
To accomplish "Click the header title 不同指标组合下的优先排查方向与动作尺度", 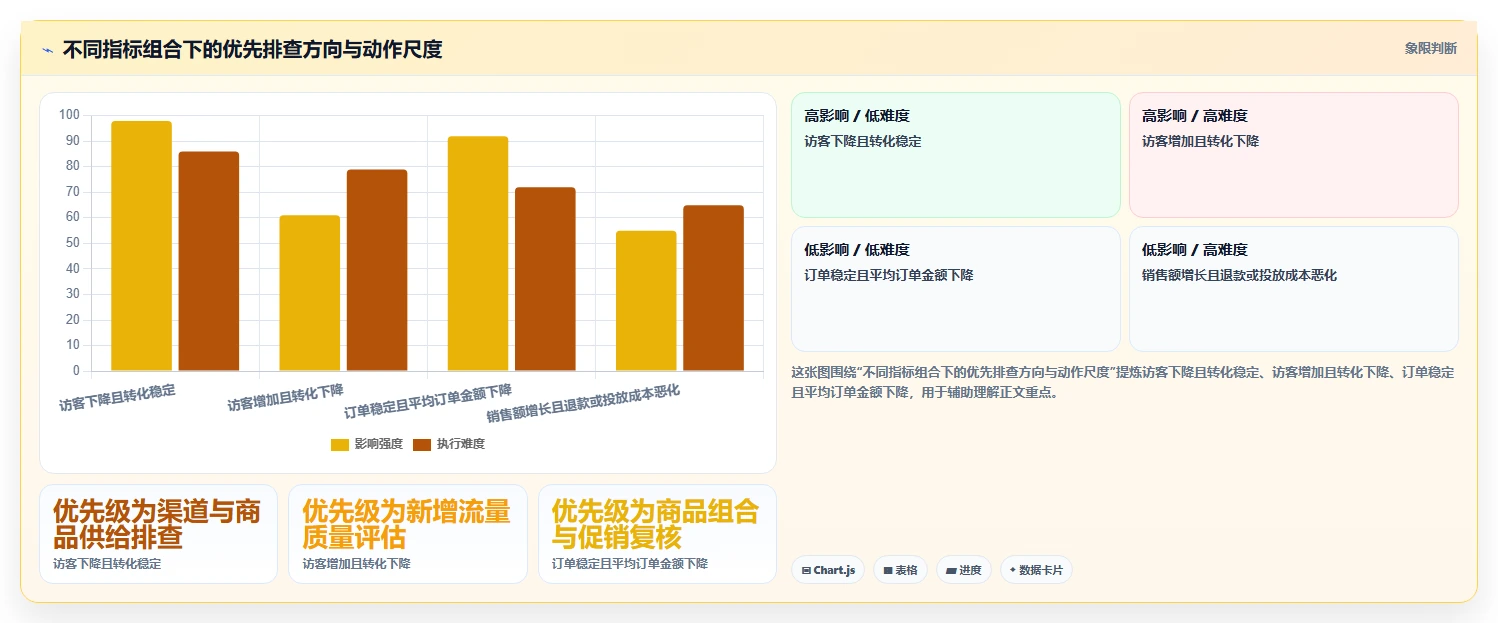I will (x=252, y=49).
